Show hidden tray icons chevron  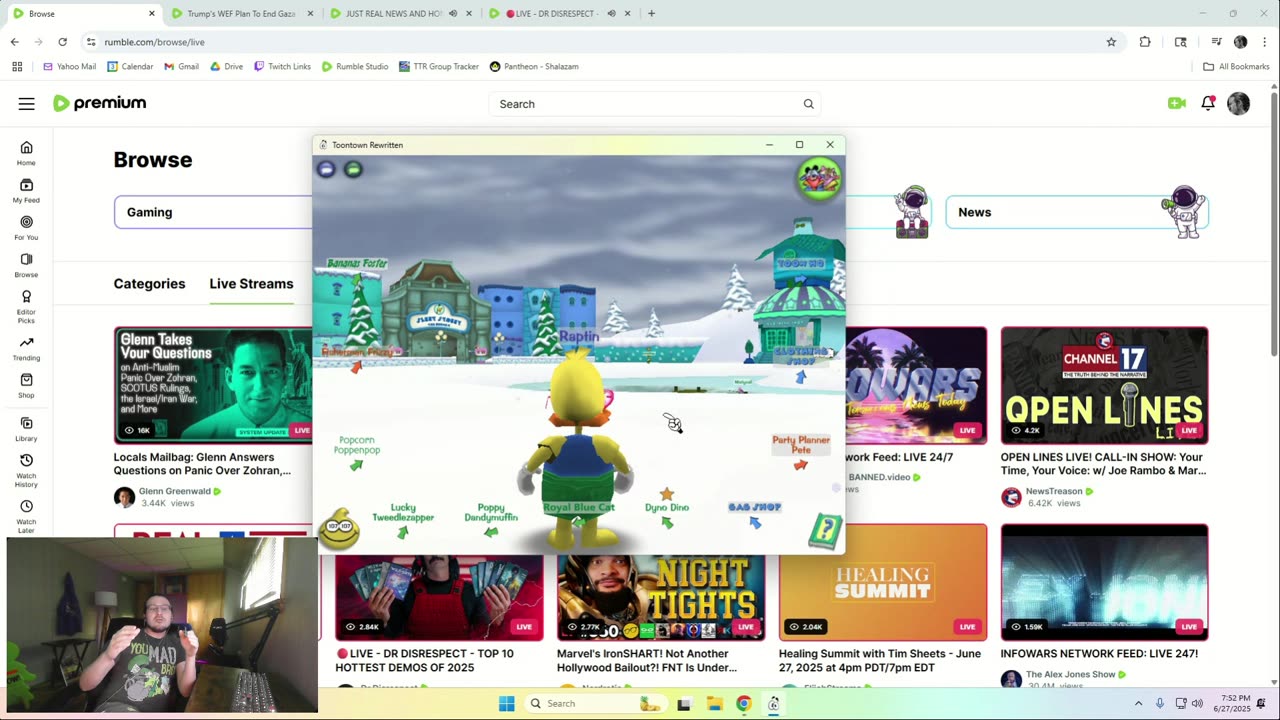pos(1138,704)
